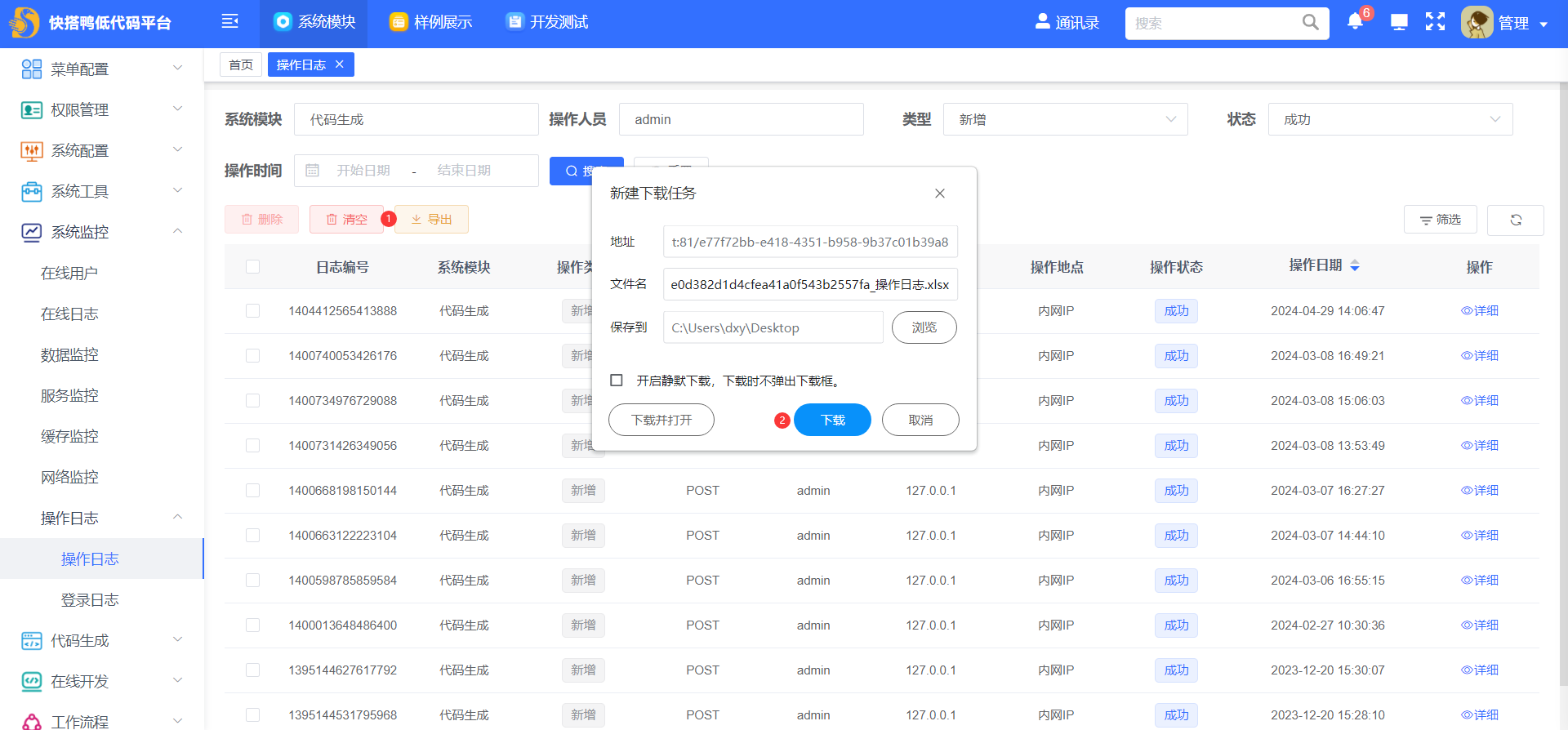Switch to 系统模块 top tab
Viewport: 1568px width, 730px height.
click(314, 23)
